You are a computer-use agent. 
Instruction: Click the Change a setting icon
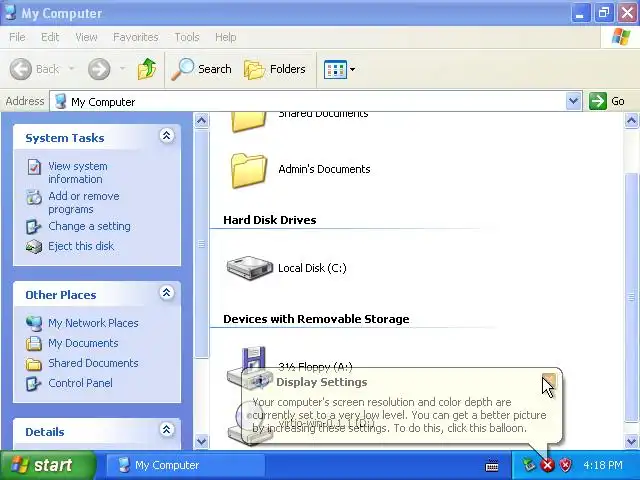point(33,227)
